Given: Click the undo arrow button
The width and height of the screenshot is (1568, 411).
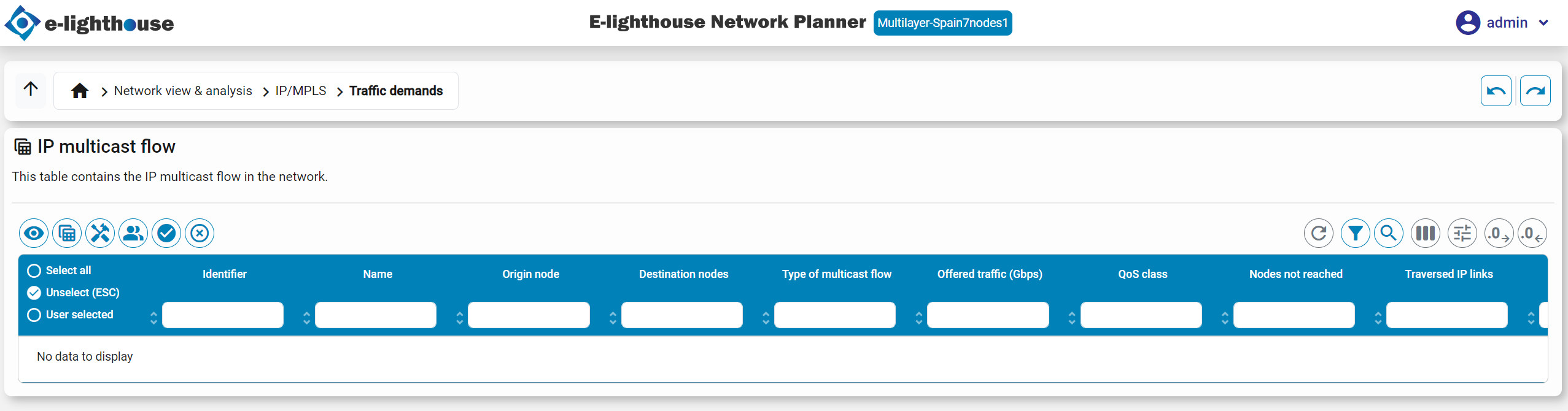Looking at the screenshot, I should coord(1496,90).
